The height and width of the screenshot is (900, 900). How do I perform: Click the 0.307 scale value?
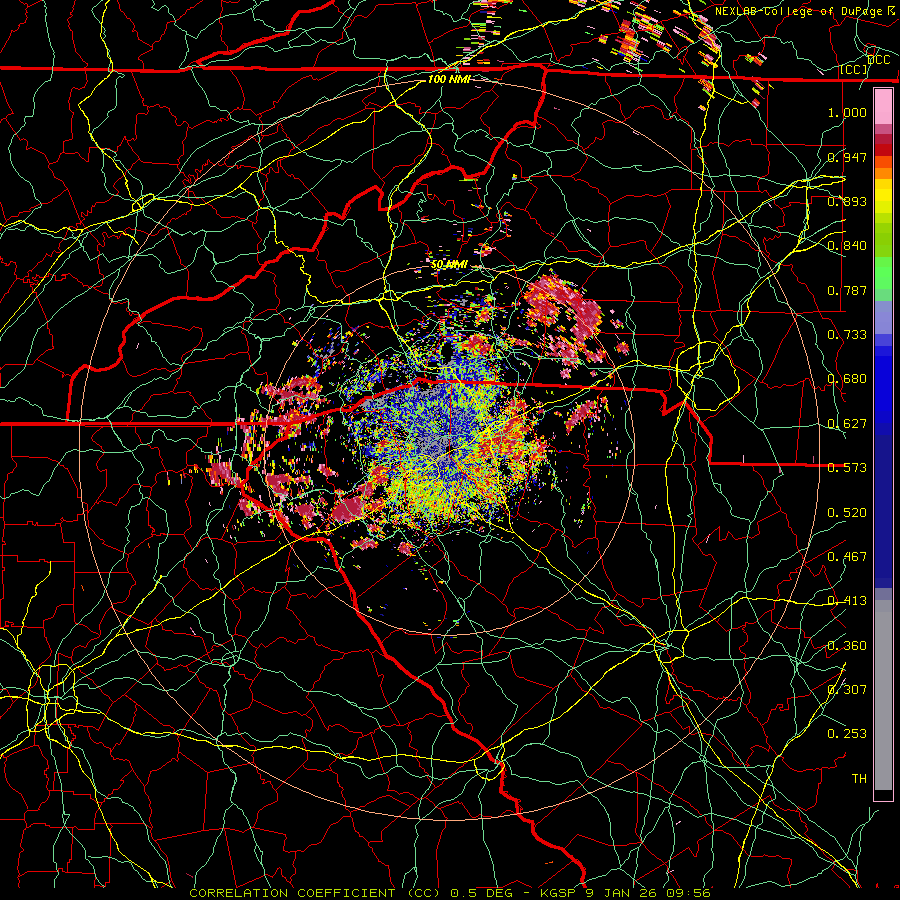coord(847,690)
